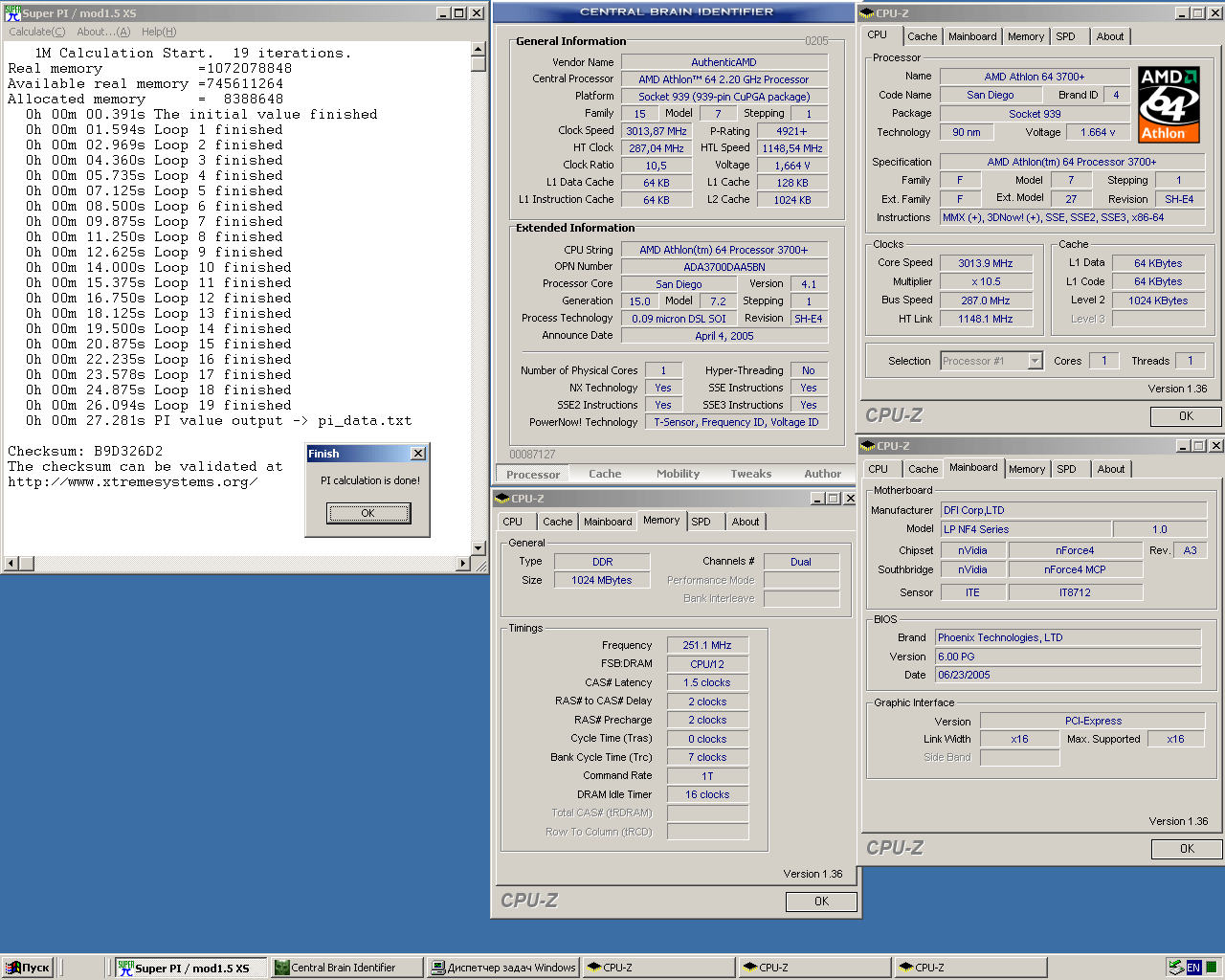
Task: Click the PowerNow! Technology value field
Action: (736, 422)
